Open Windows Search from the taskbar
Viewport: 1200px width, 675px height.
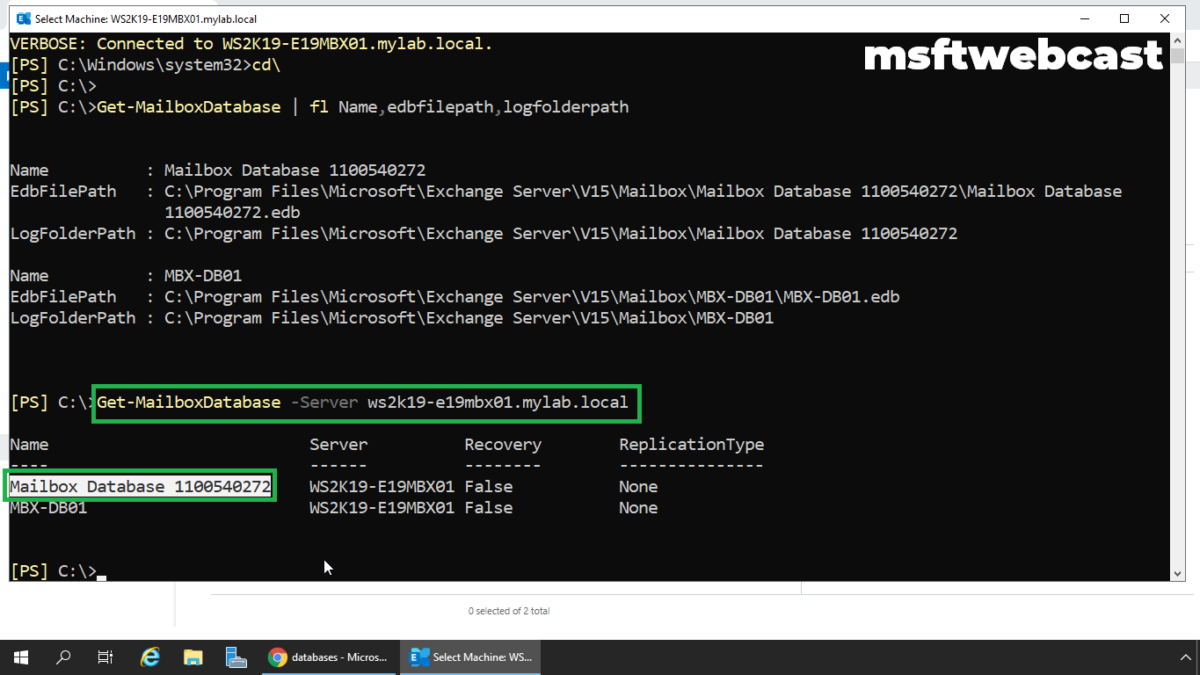pos(62,657)
